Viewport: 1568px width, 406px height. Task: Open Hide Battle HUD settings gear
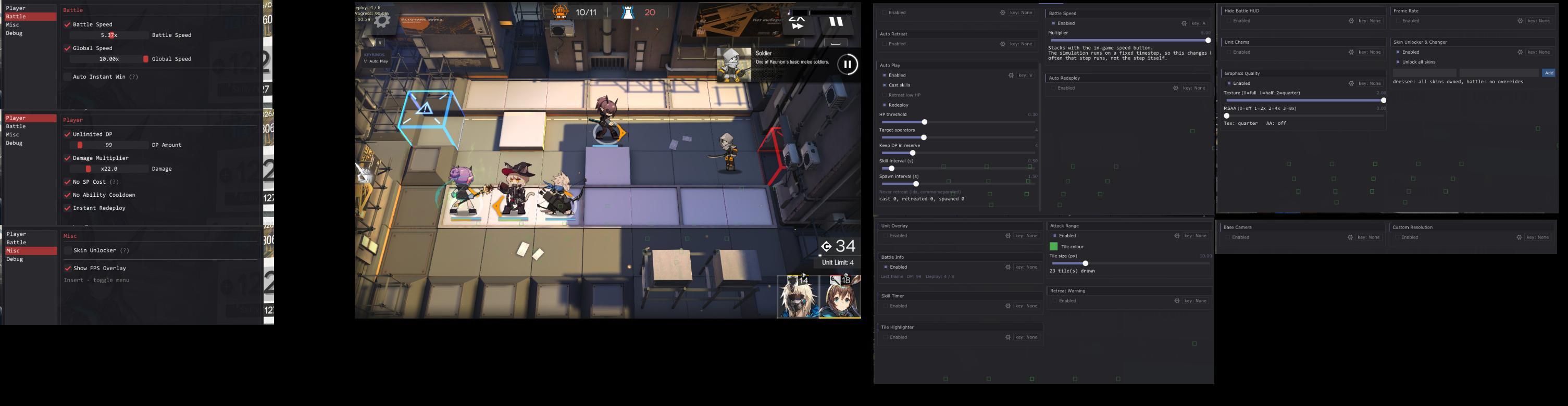point(1351,21)
